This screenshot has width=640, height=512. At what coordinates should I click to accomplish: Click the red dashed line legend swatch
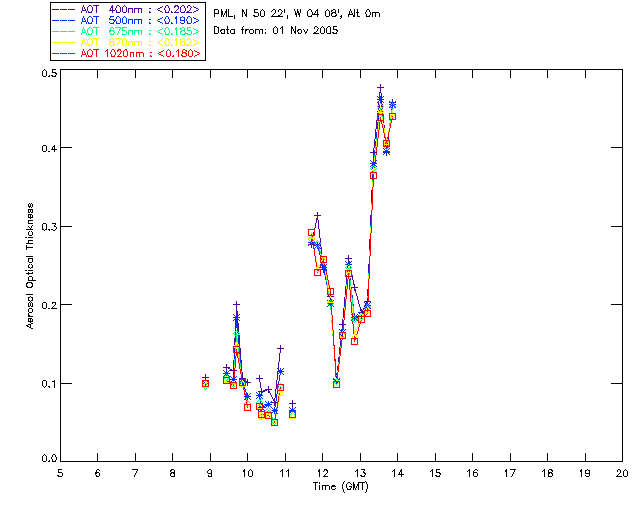pos(63,53)
